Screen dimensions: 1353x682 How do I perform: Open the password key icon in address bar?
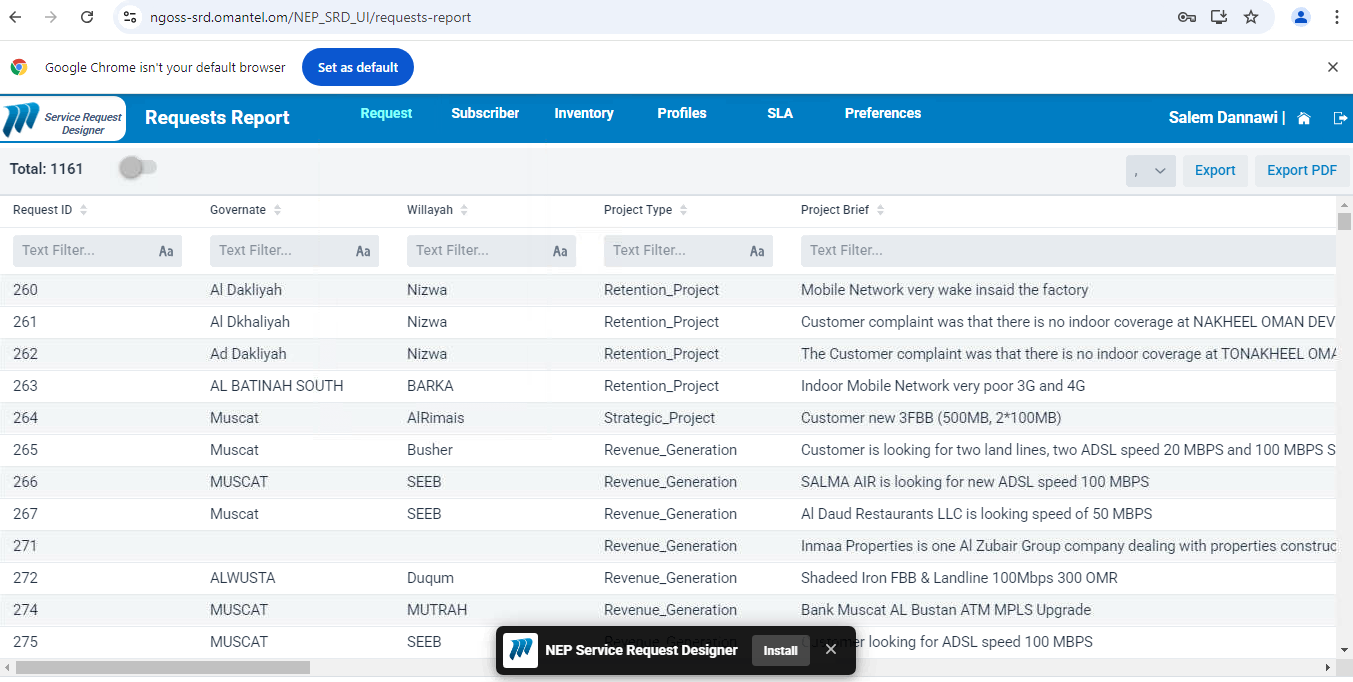click(1187, 17)
